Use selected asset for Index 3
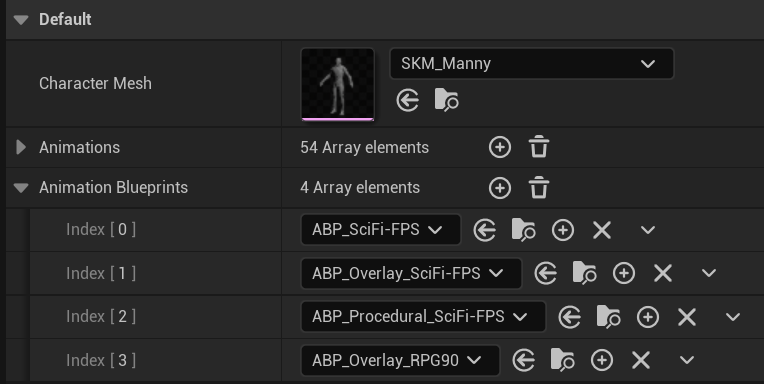 point(524,361)
